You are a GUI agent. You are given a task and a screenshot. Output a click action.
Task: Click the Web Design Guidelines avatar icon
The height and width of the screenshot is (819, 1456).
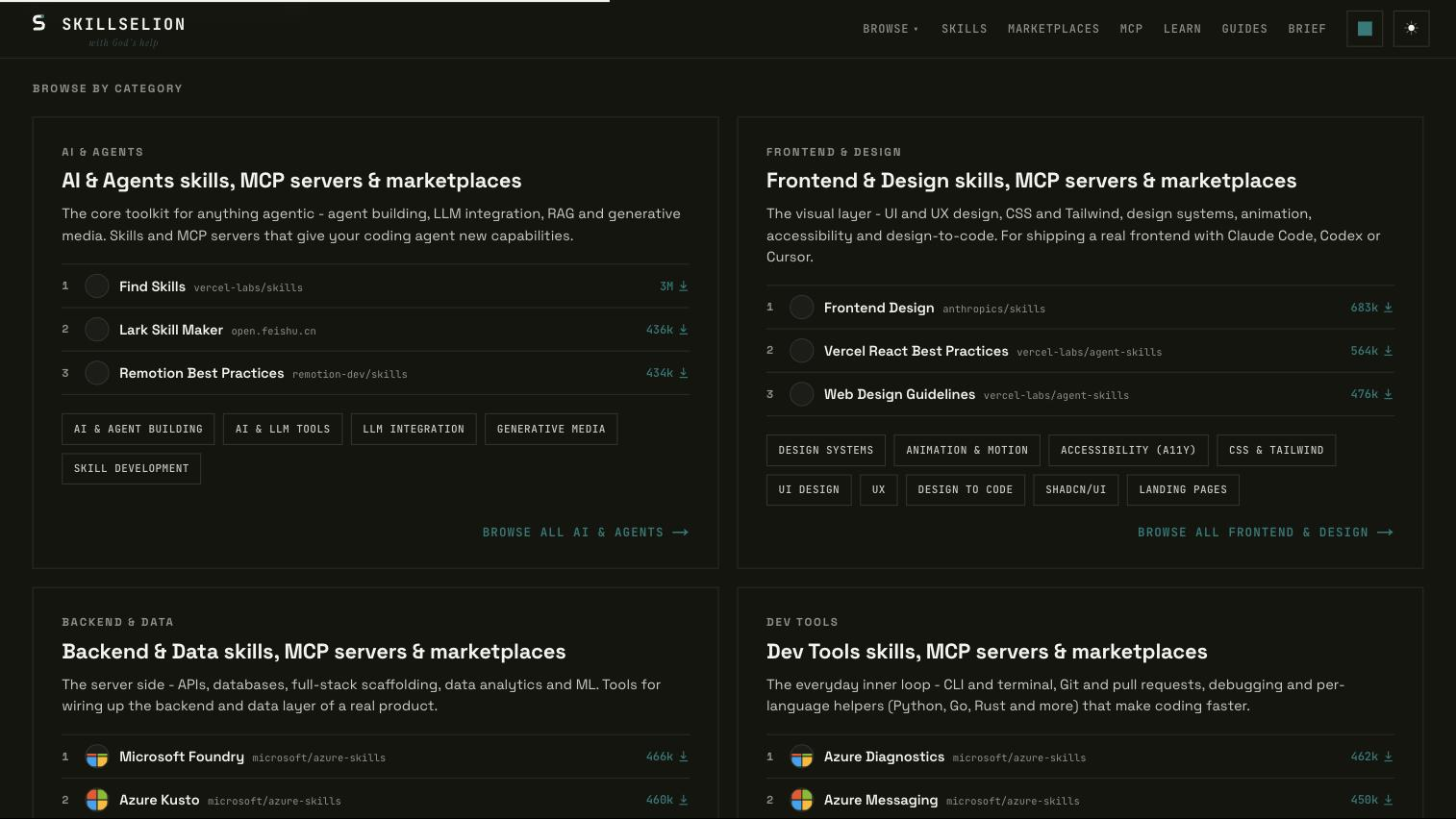tap(802, 394)
